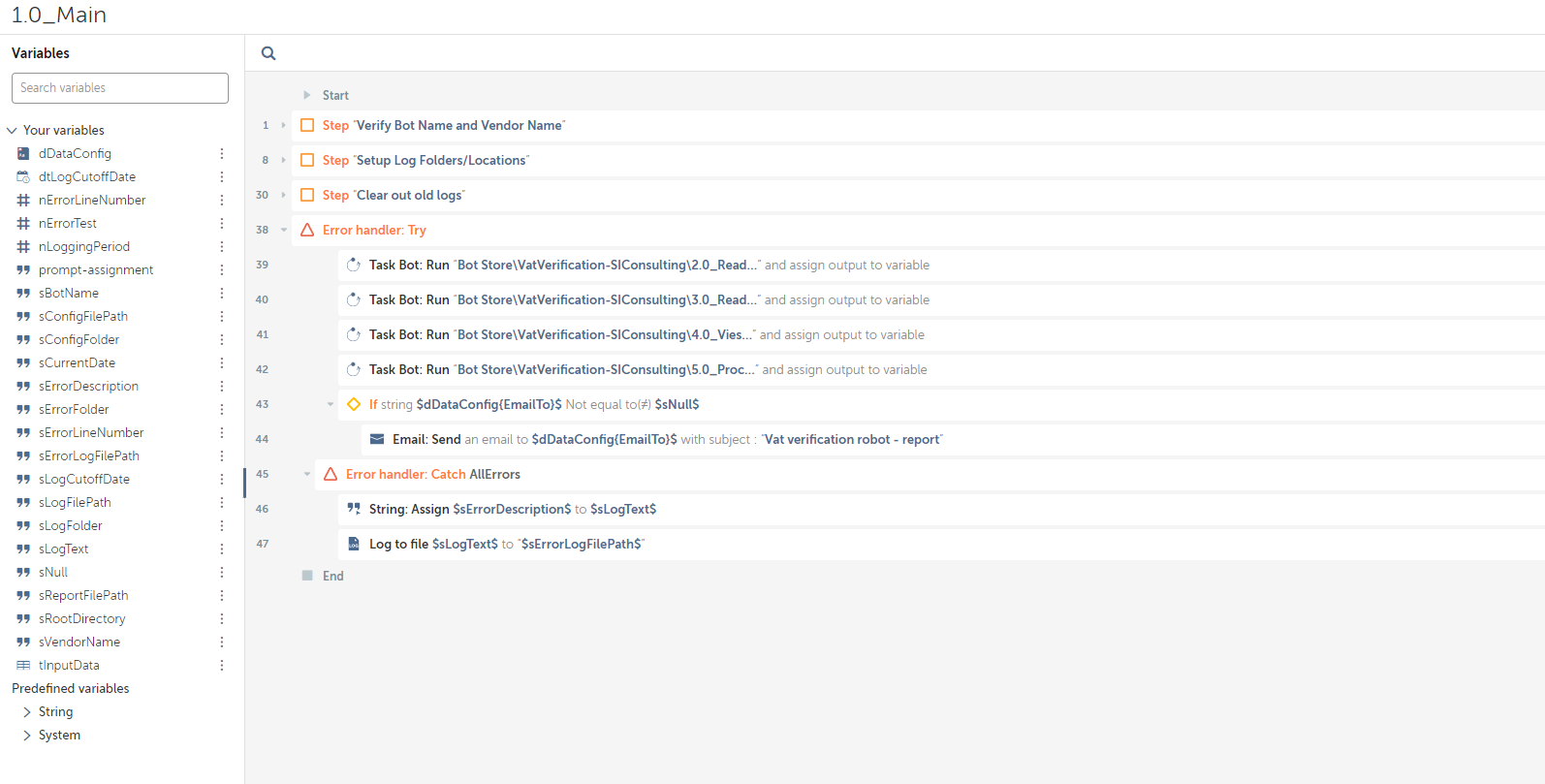
Task: Open options menu for sBotName variable
Action: [222, 294]
